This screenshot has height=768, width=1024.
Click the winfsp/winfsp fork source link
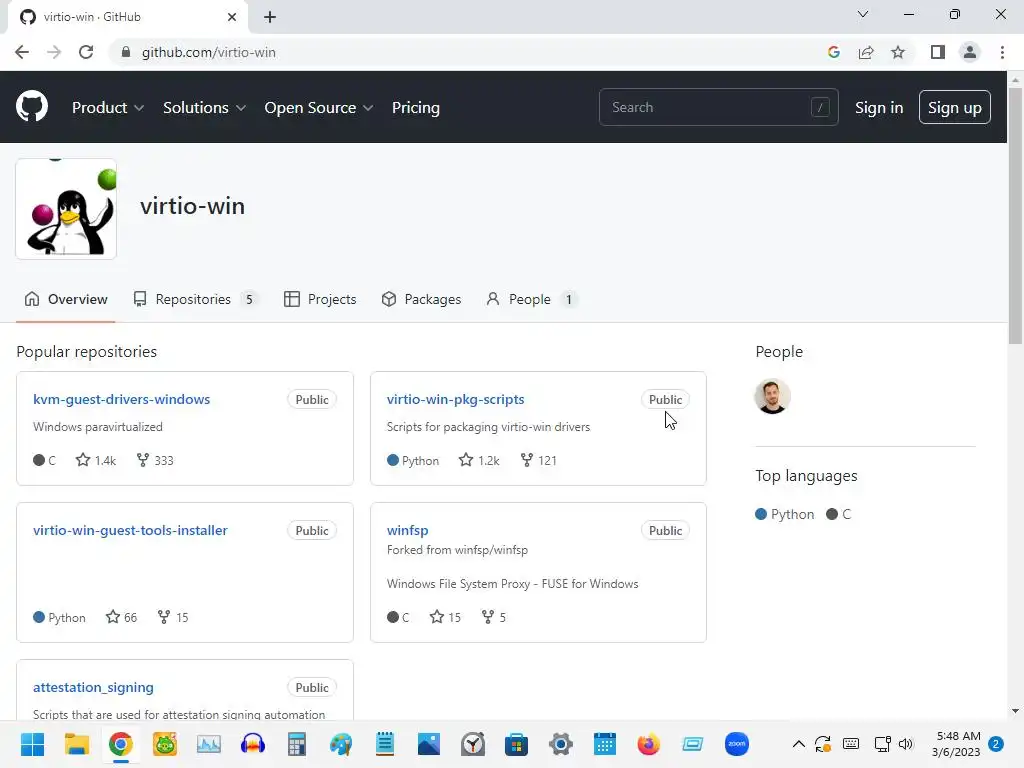point(492,550)
